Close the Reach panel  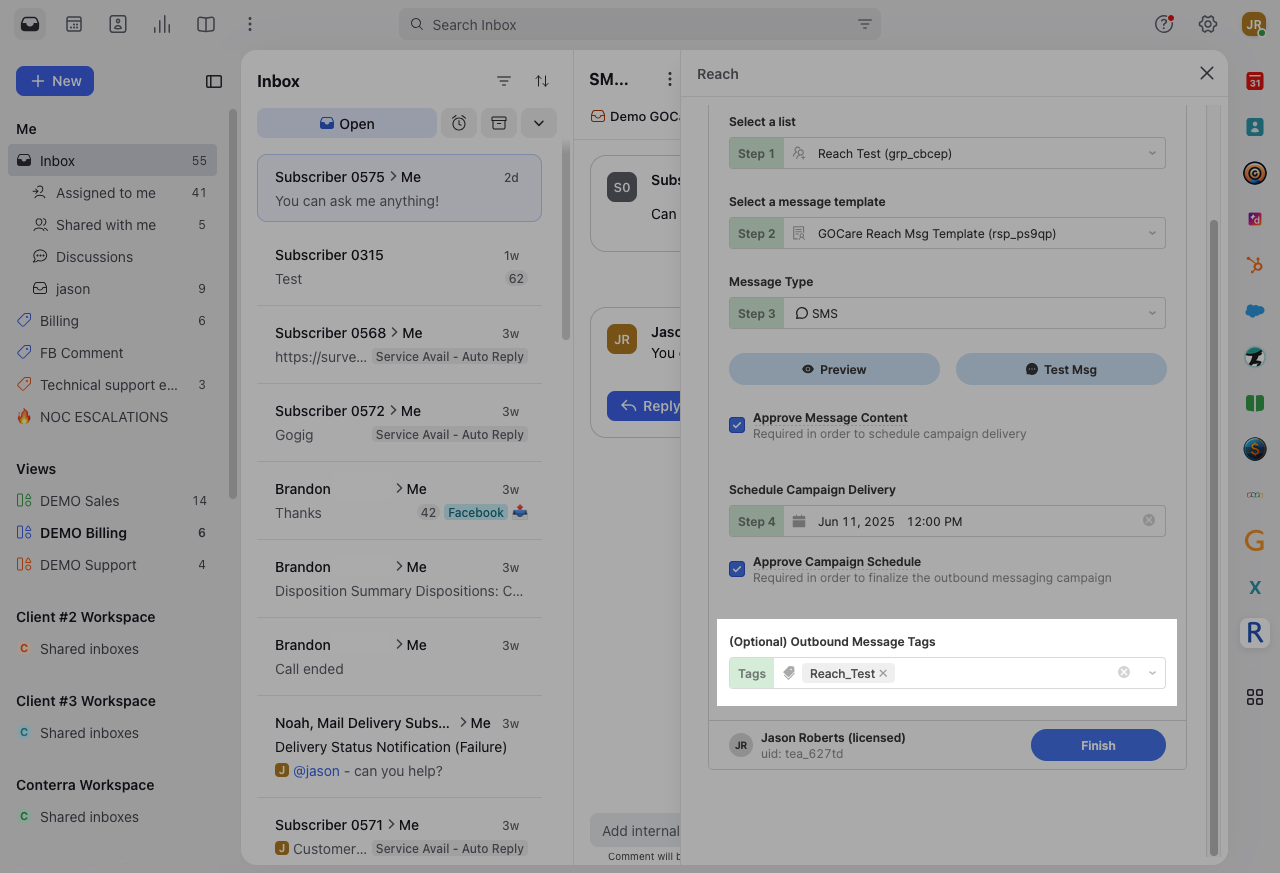click(1207, 73)
